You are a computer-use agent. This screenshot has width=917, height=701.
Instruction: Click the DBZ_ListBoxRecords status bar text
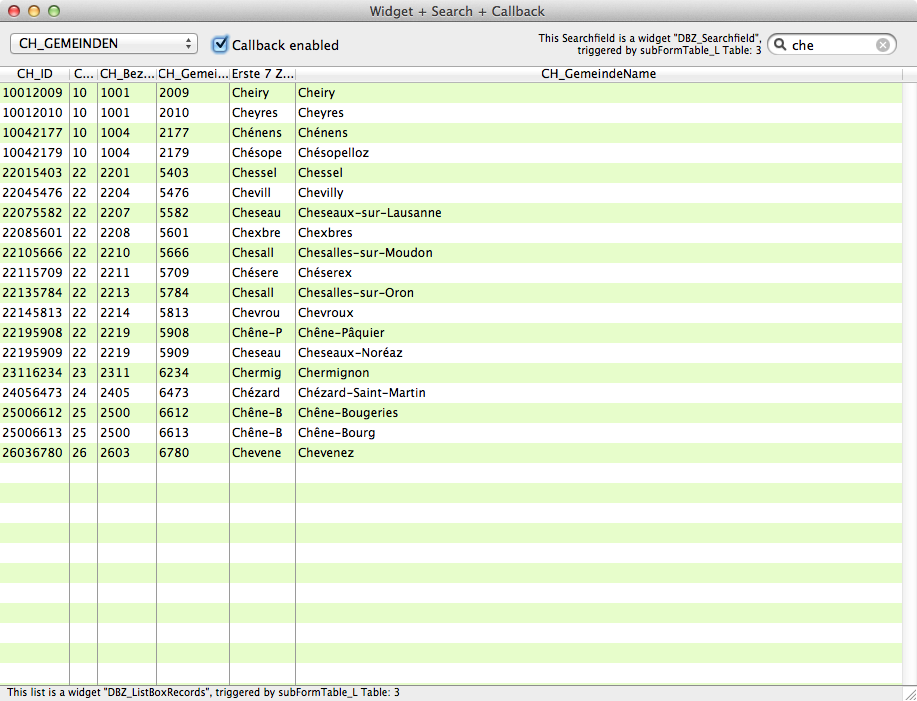pyautogui.click(x=204, y=693)
